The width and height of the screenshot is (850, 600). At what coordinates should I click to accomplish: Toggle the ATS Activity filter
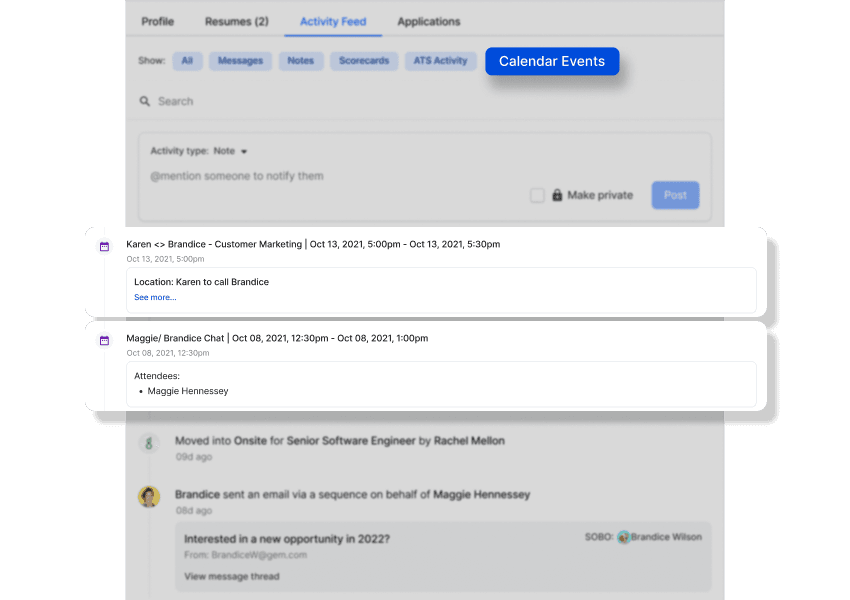(440, 61)
